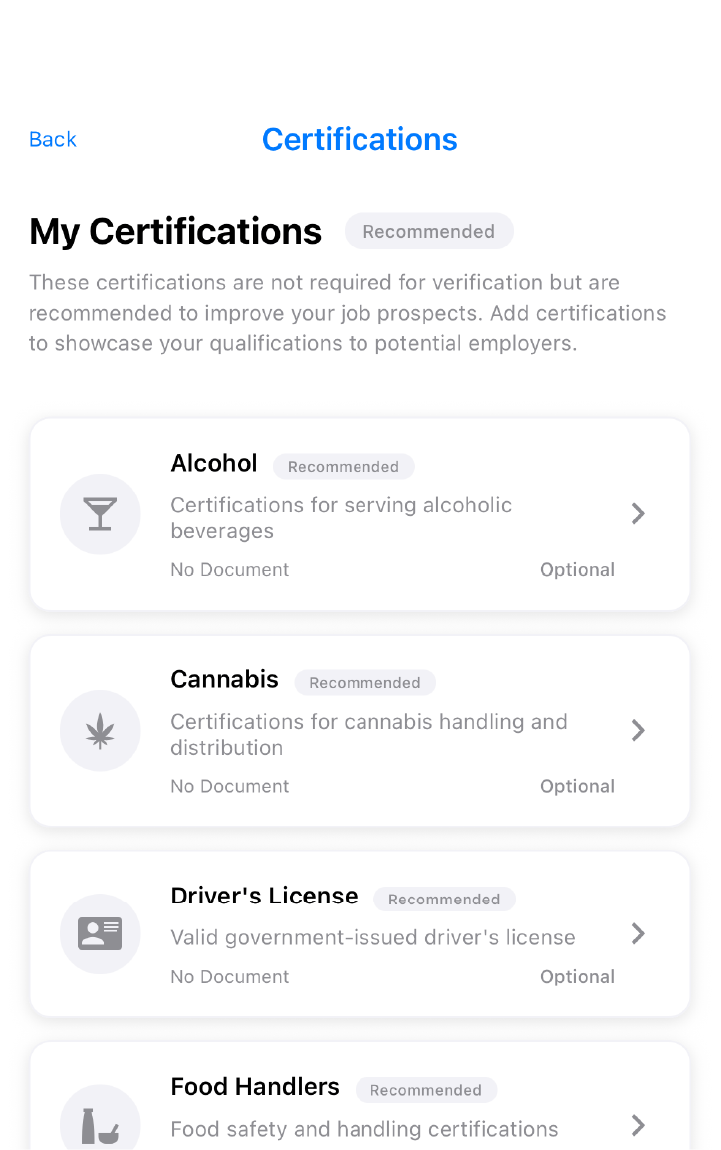Click the Recommended badge beside My Certifications
Image resolution: width=721 pixels, height=1150 pixels.
[x=429, y=231]
